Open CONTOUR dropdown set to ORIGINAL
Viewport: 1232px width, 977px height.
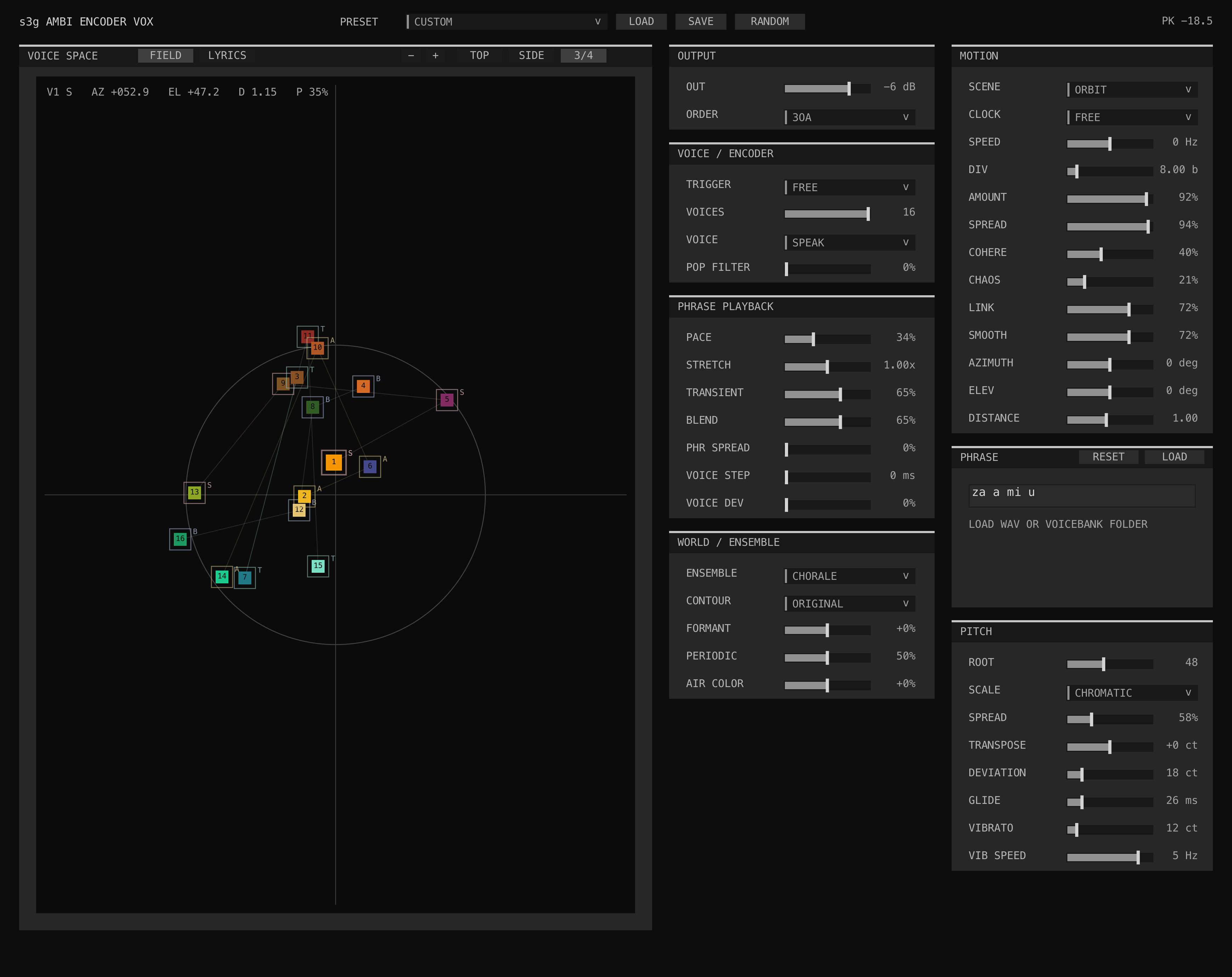click(x=850, y=603)
